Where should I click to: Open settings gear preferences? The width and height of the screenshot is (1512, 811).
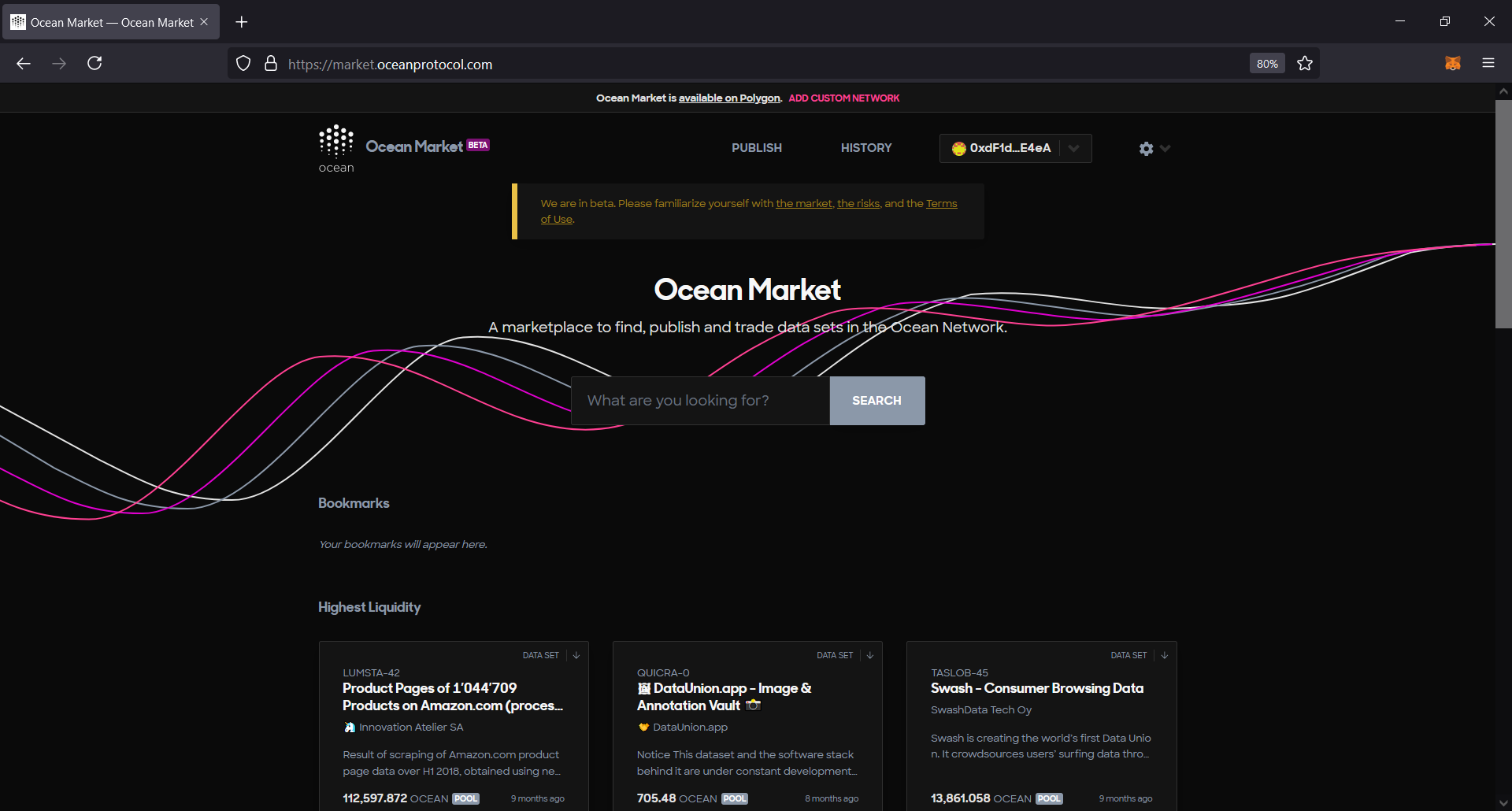[x=1146, y=148]
